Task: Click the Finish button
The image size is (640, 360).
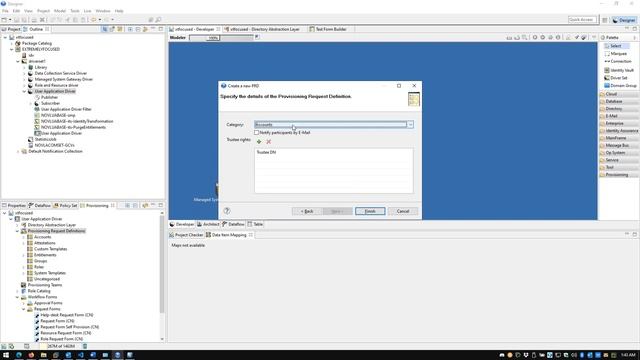Action: coord(370,211)
